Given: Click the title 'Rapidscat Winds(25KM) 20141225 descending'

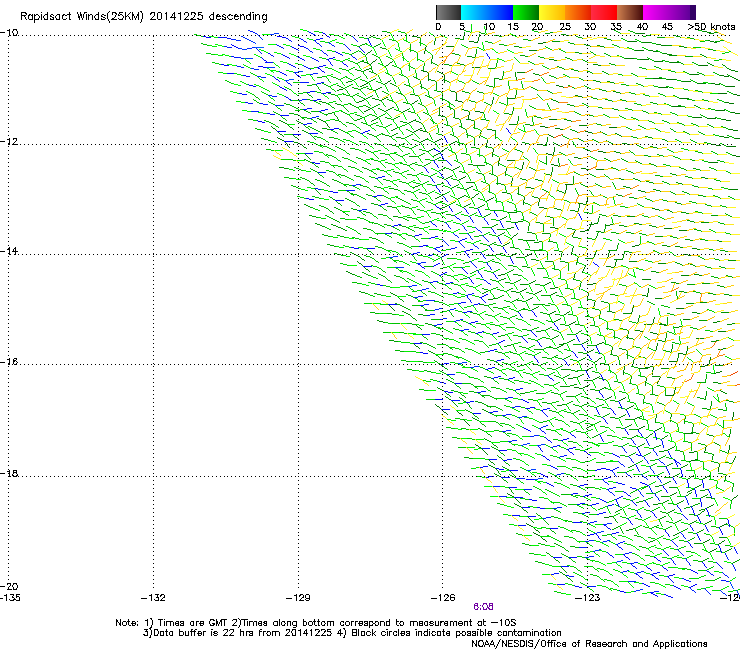Looking at the screenshot, I should click(143, 17).
